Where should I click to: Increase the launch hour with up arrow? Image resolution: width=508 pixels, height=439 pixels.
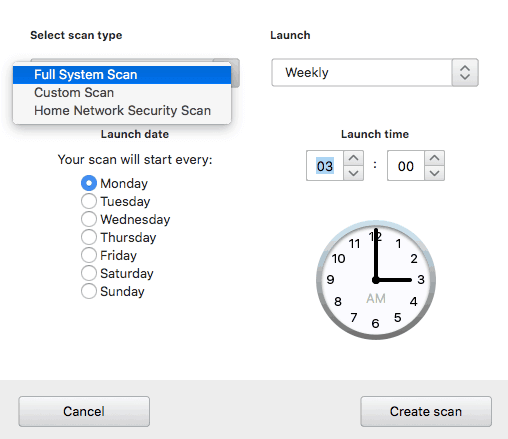[x=353, y=158]
